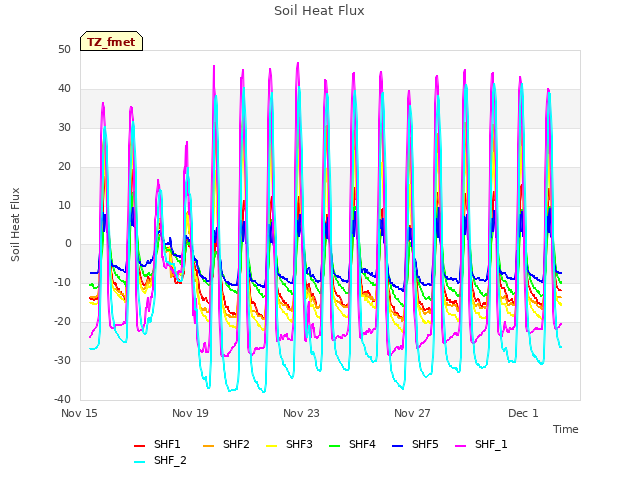Click the SHF3 yellow legend swatch
Screen dimensions: 640x480
[x=271, y=446]
